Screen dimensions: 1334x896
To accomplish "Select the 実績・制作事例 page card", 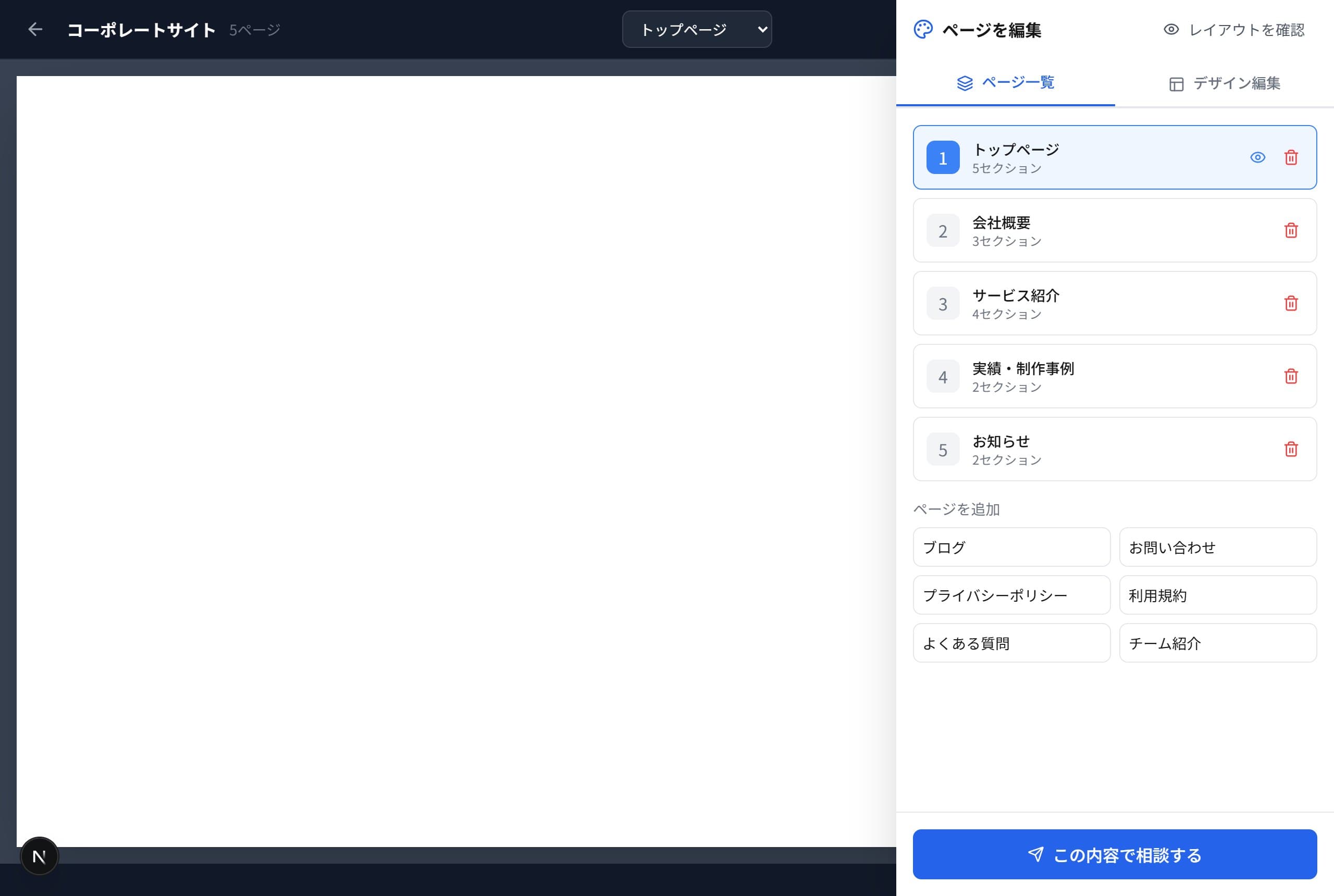I will 1115,376.
